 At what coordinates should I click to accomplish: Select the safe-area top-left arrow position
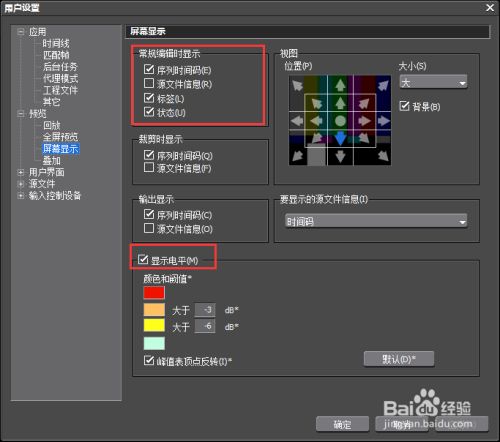click(x=316, y=103)
